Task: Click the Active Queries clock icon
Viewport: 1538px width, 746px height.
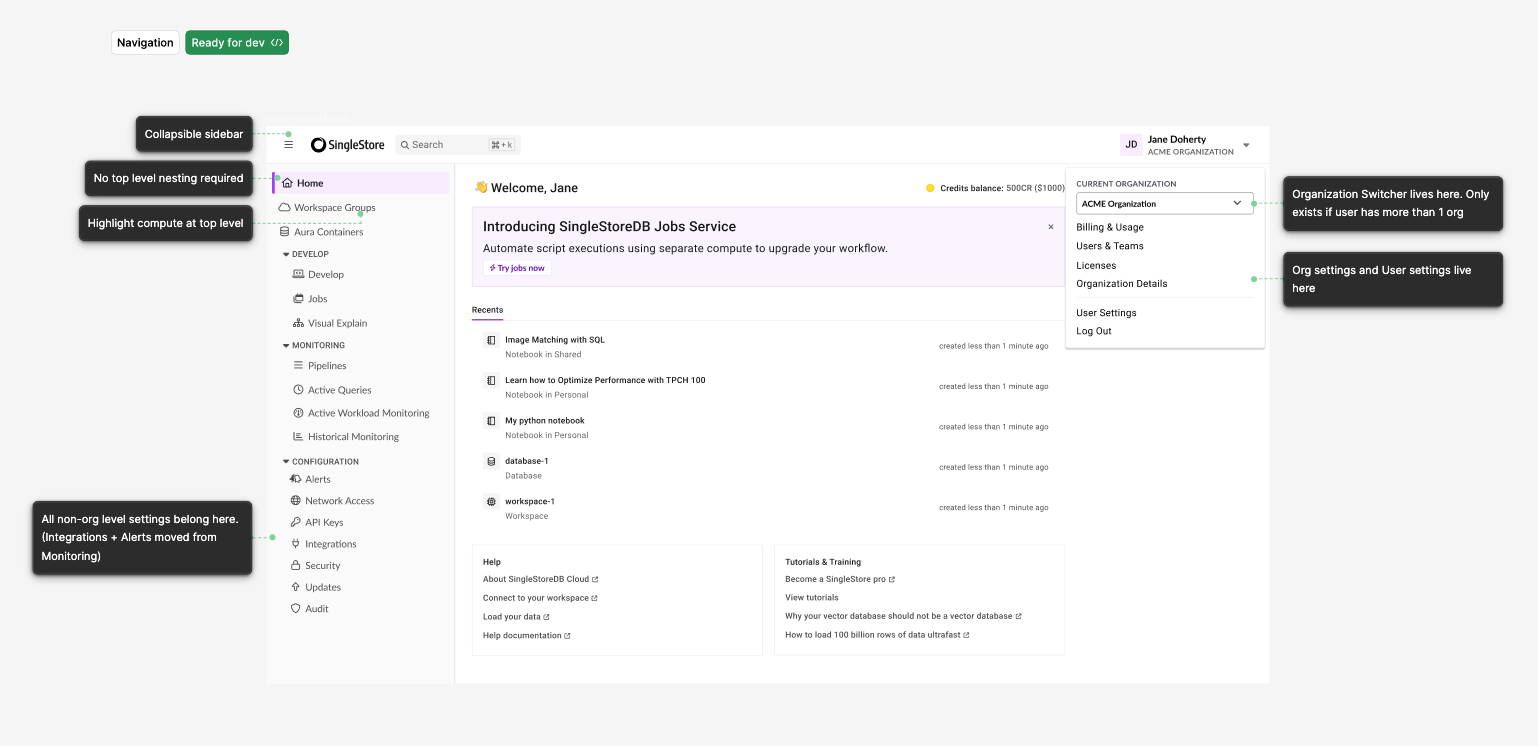Action: pyautogui.click(x=298, y=390)
